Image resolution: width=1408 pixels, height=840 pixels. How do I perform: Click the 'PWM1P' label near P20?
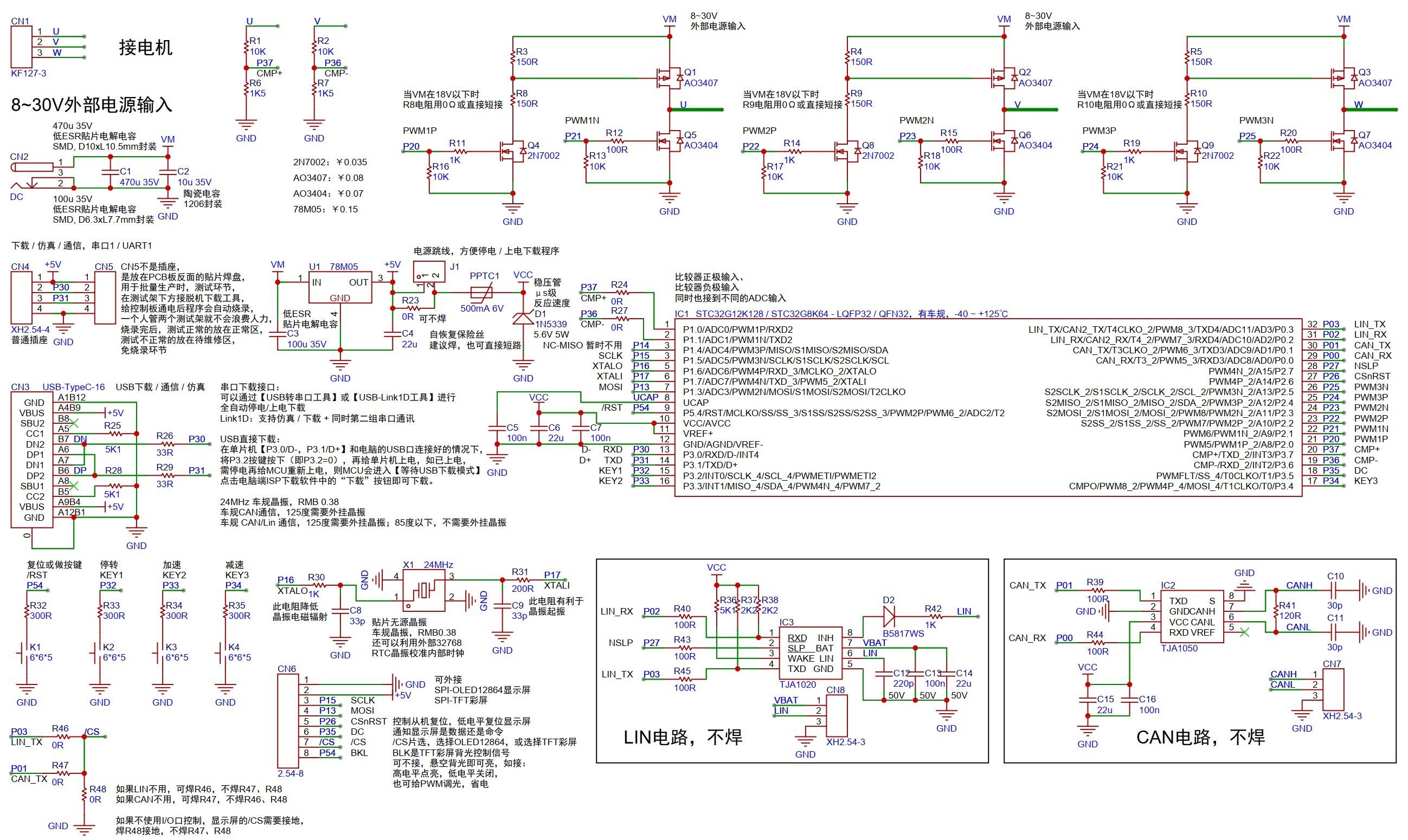420,131
